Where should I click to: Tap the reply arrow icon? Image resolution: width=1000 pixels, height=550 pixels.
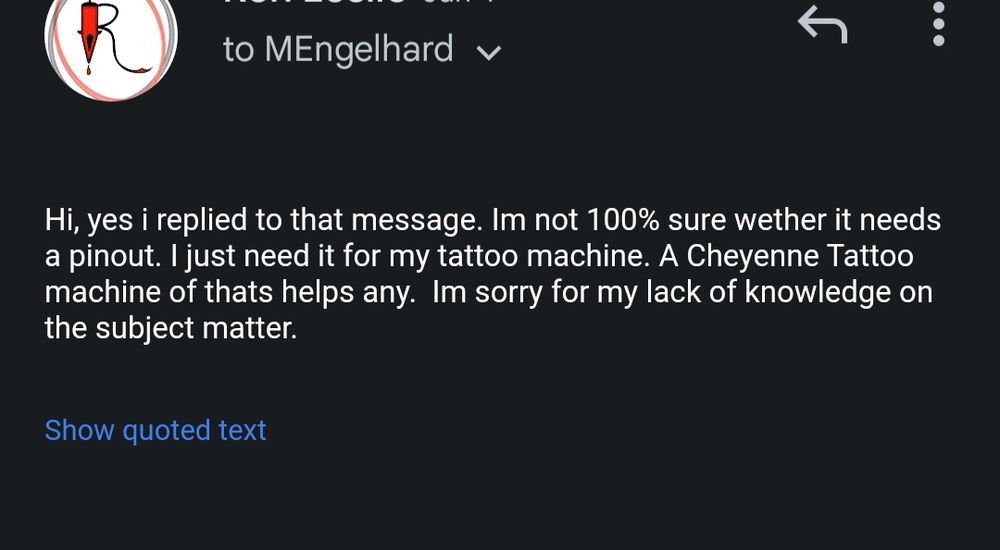(x=823, y=25)
